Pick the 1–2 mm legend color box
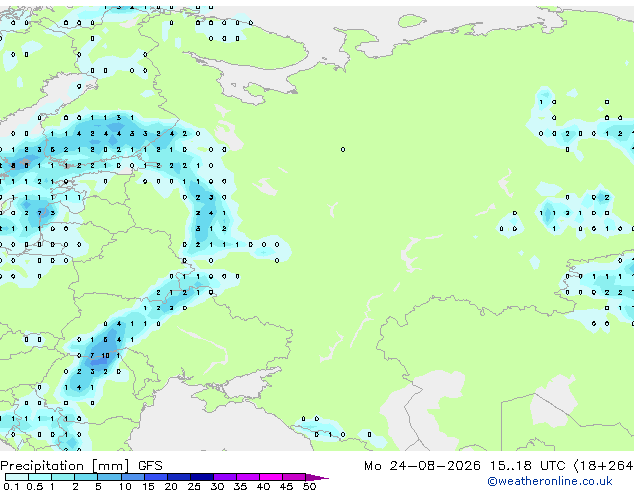 (x=63, y=477)
